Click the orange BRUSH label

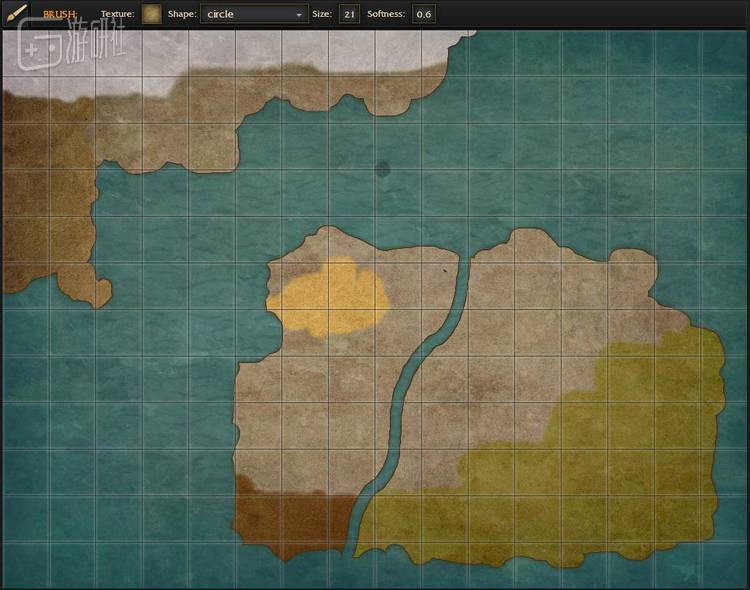pos(60,15)
